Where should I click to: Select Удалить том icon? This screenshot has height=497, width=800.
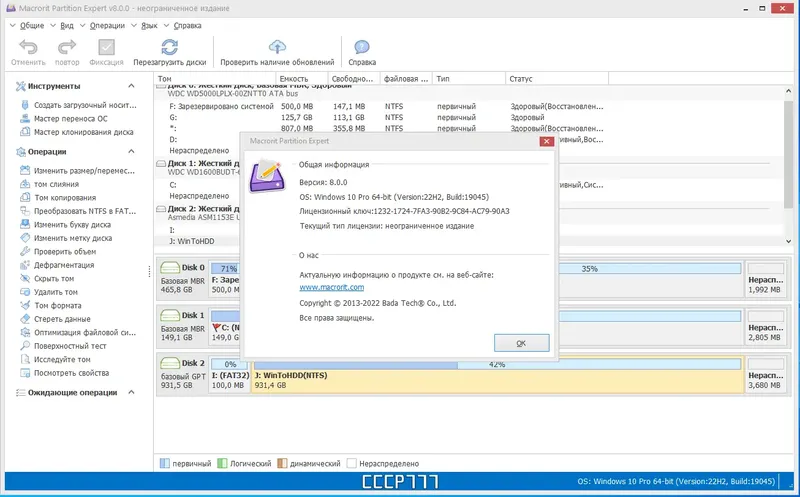coord(24,292)
